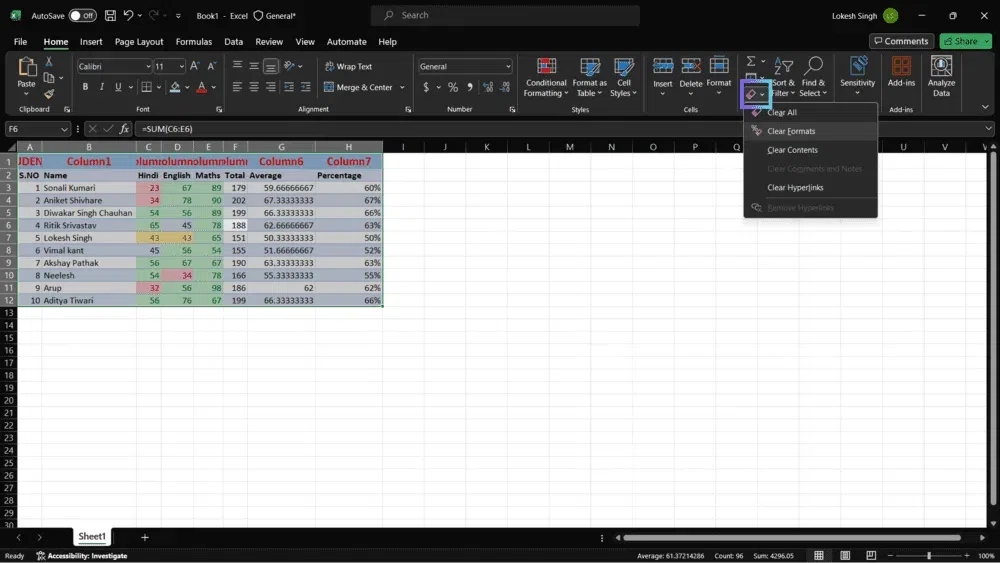Click the Delete cells icon

(x=691, y=66)
